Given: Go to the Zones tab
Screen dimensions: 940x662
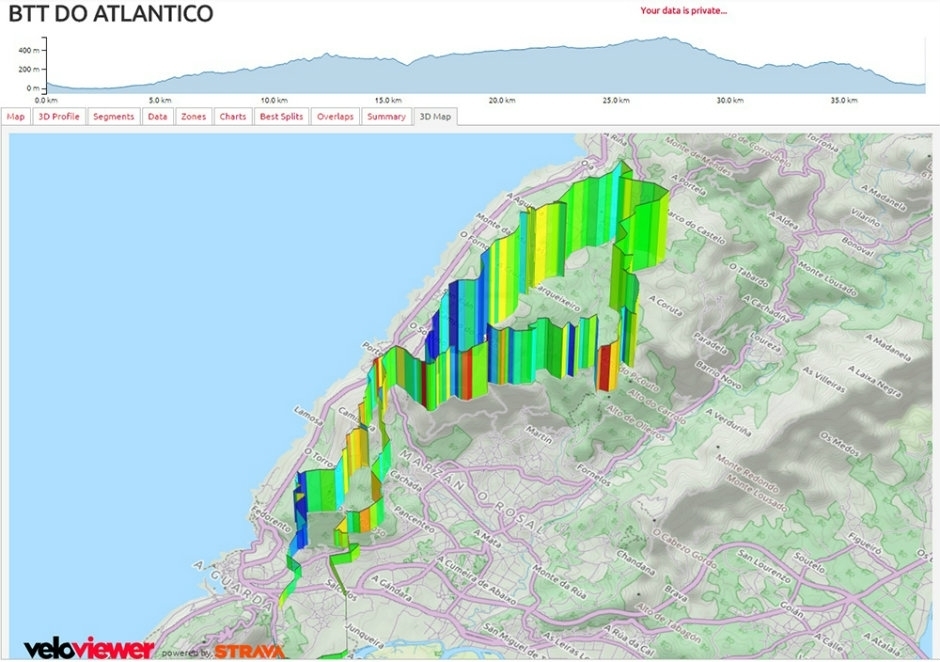Looking at the screenshot, I should click(x=193, y=117).
